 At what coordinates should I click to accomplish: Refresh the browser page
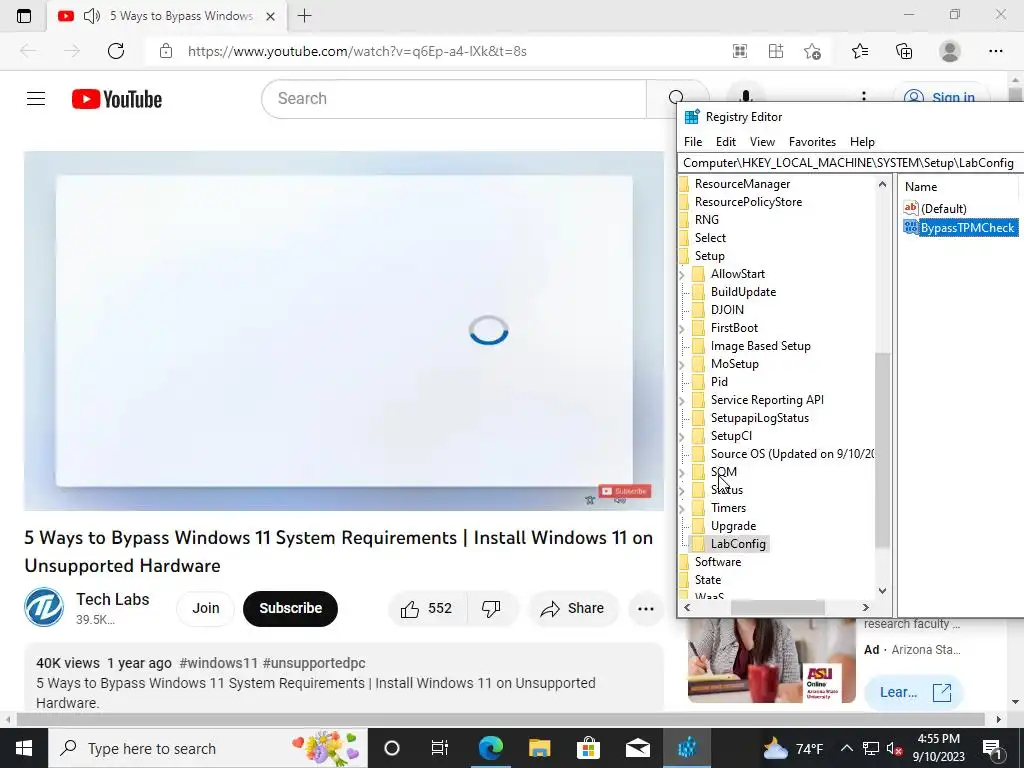pyautogui.click(x=116, y=51)
